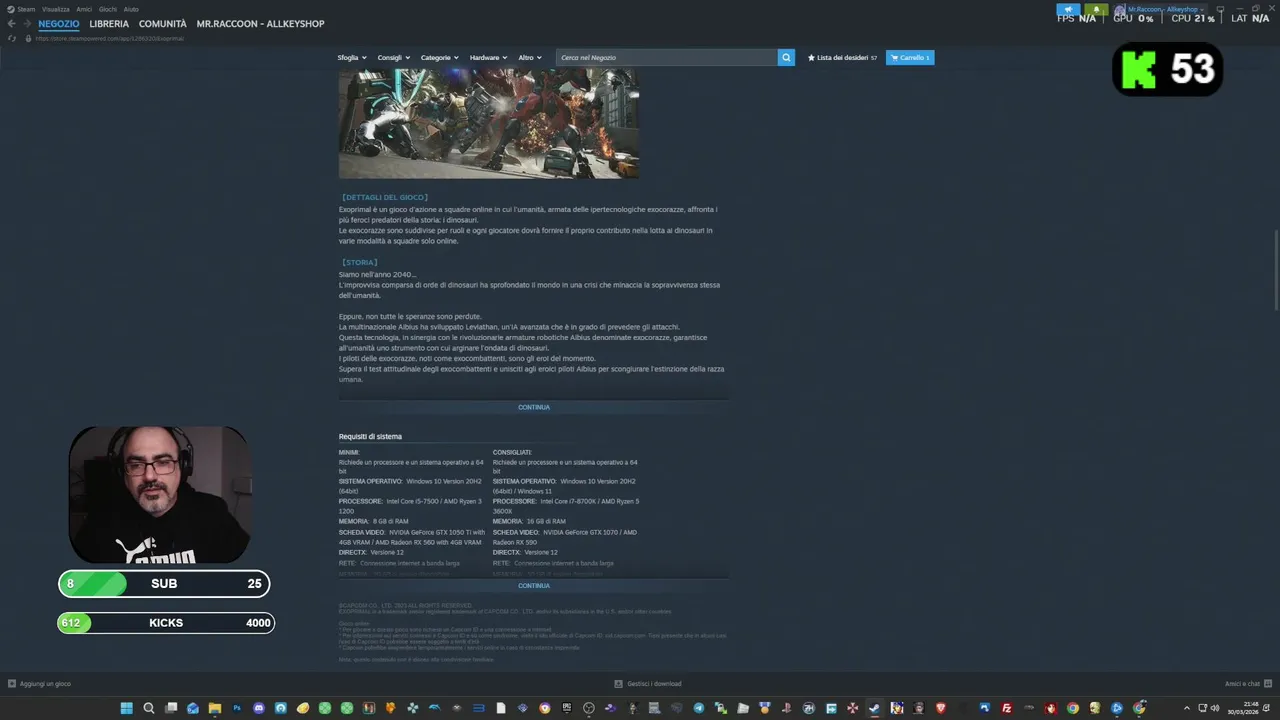
Task: Click the 'CONSIGLIATI:' requirements label
Action: tap(512, 453)
